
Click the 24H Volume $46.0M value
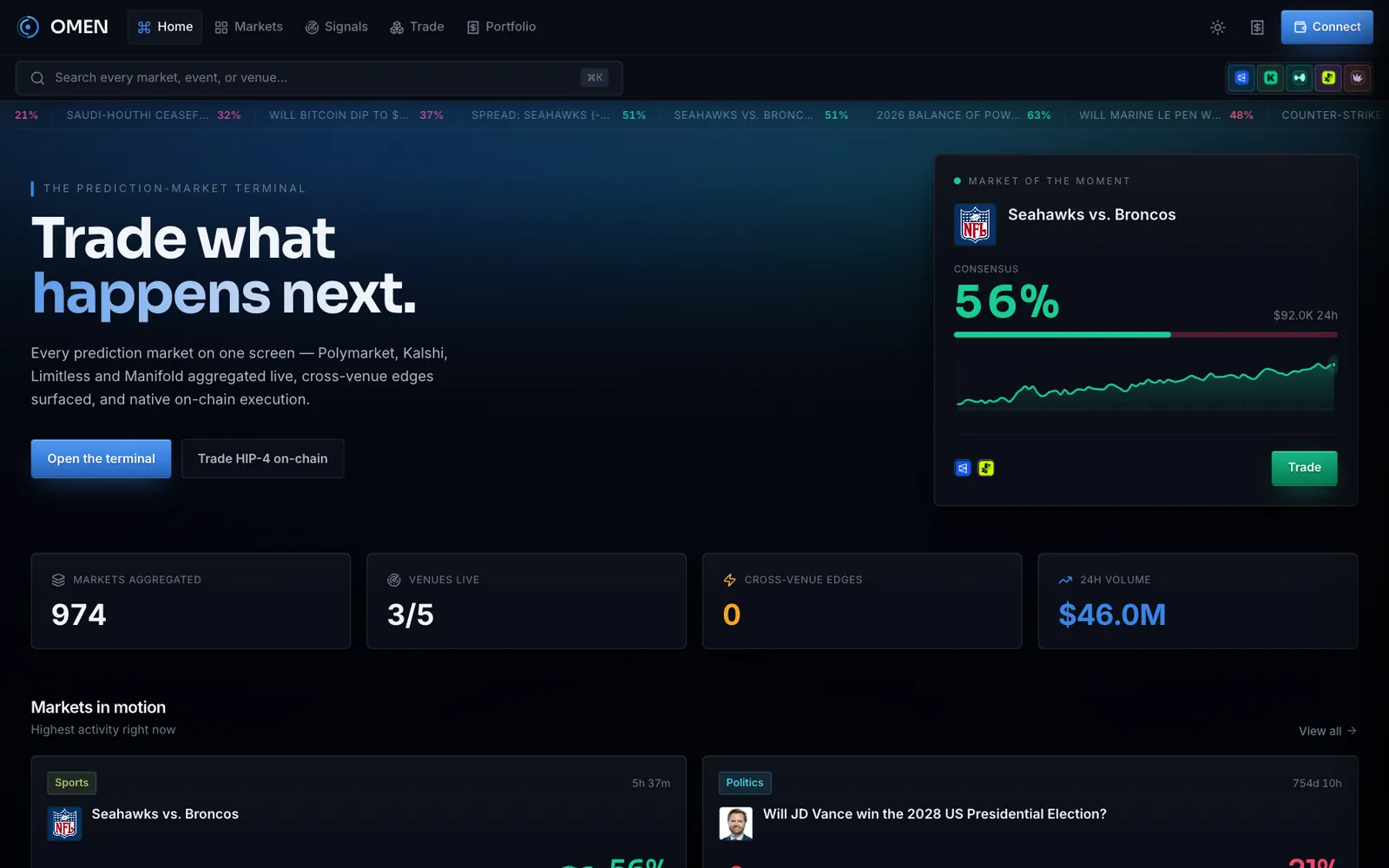1112,615
